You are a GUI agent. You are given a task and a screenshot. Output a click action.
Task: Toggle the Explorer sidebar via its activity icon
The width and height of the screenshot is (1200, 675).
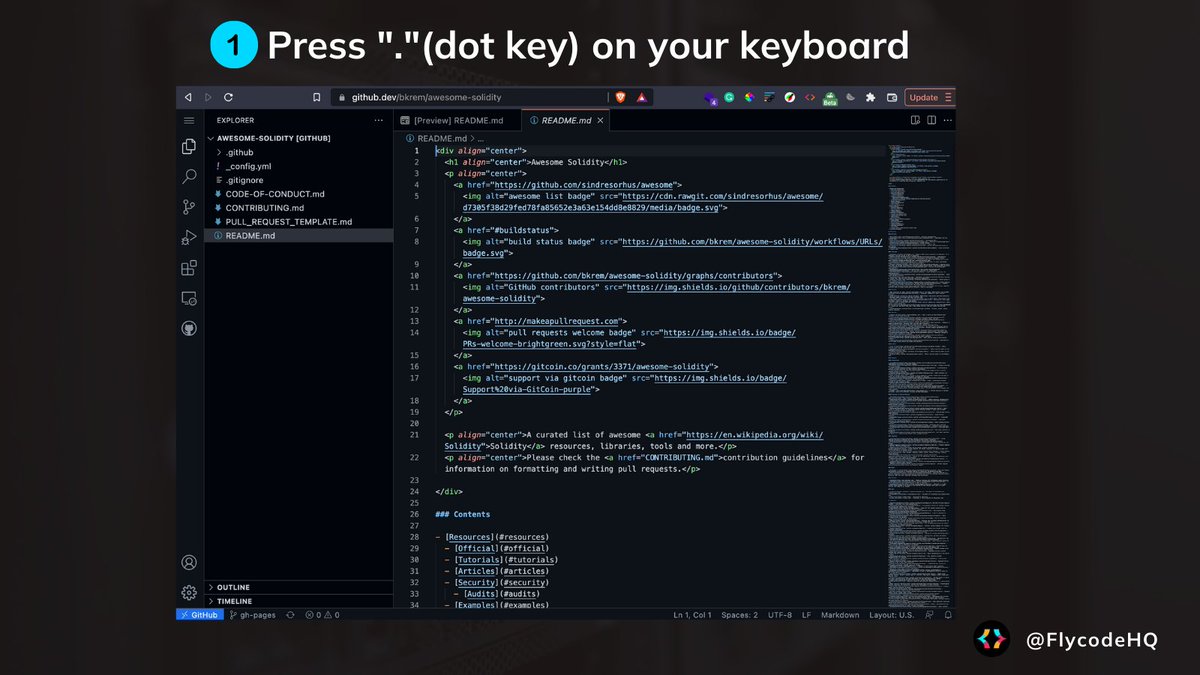coord(189,145)
